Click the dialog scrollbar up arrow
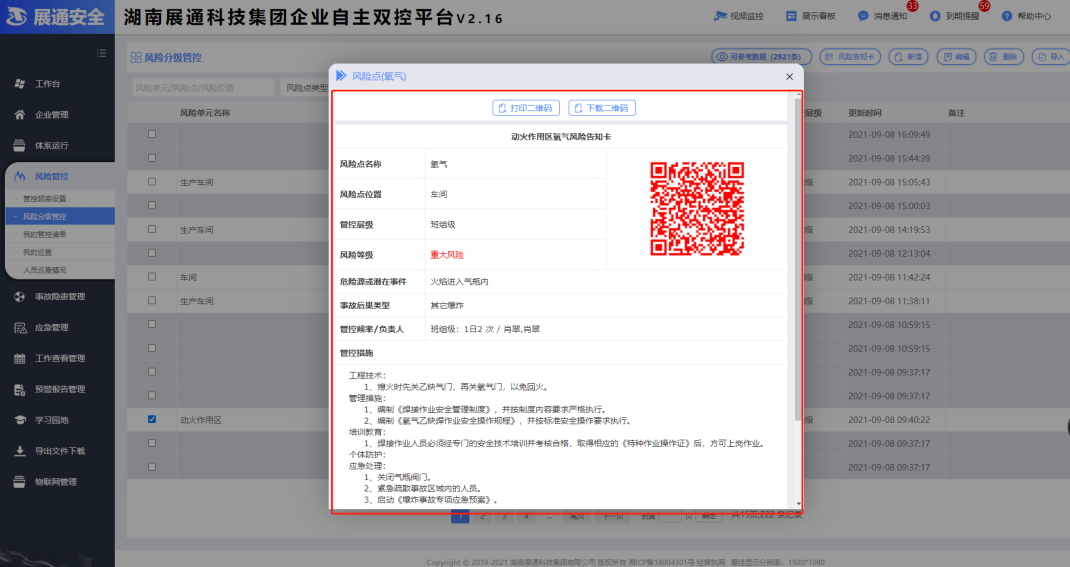 (798, 96)
